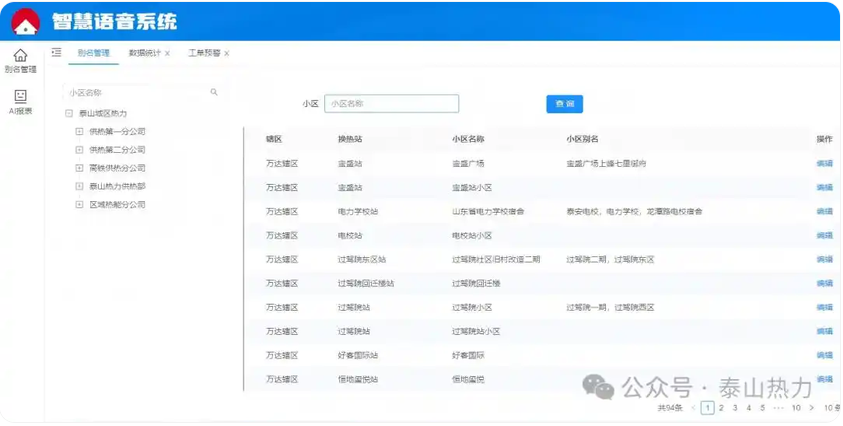Expand the 泰山热力供热部 node
Screen dimensions: 843x426
(79, 187)
